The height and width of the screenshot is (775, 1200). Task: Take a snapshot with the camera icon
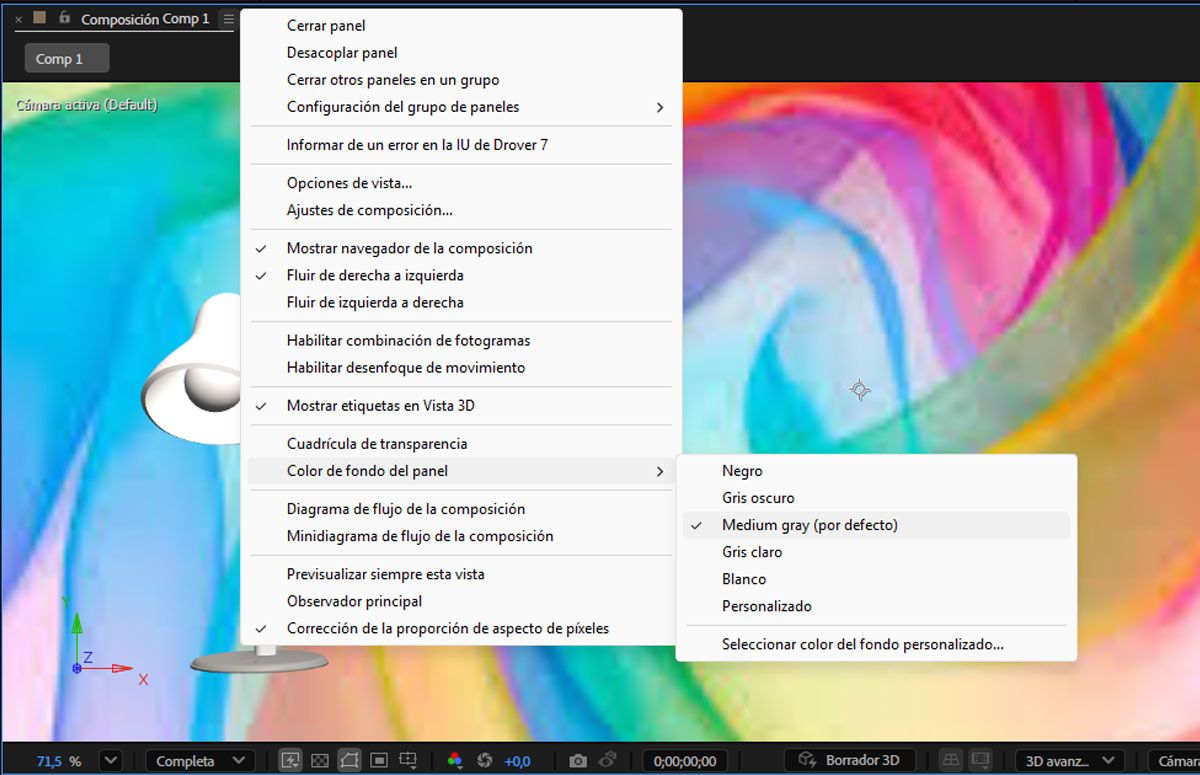[578, 760]
